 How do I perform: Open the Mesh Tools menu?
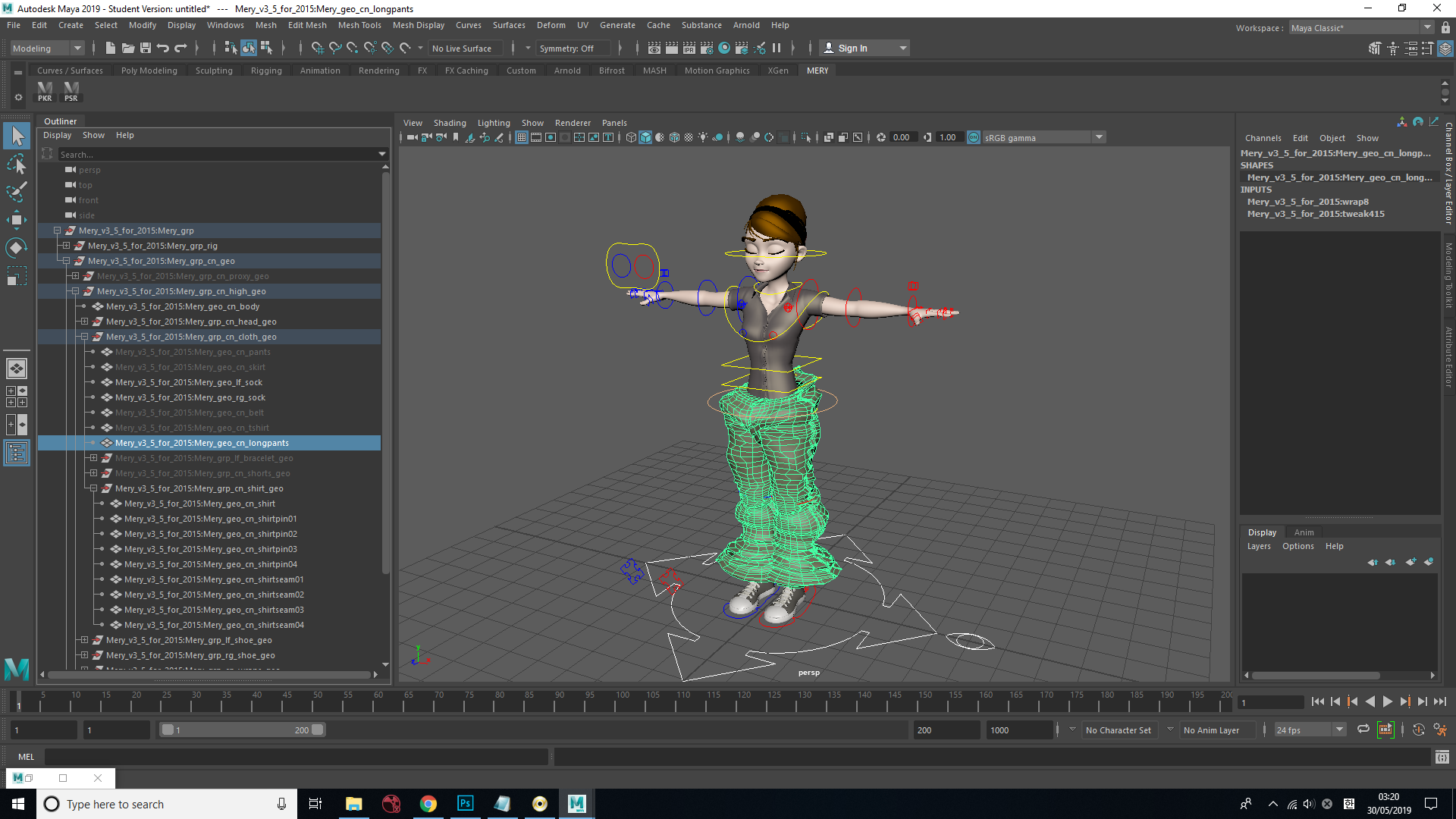[x=359, y=25]
